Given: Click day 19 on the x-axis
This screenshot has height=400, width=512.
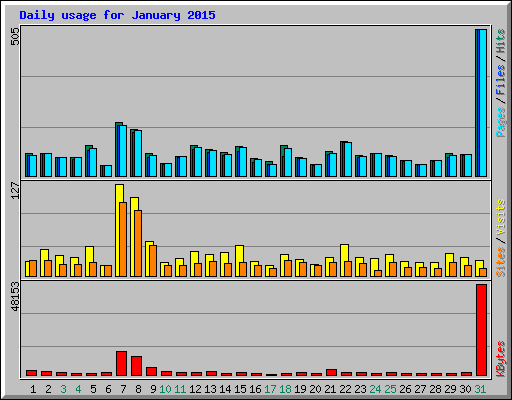Looking at the screenshot, I should click(x=300, y=389).
